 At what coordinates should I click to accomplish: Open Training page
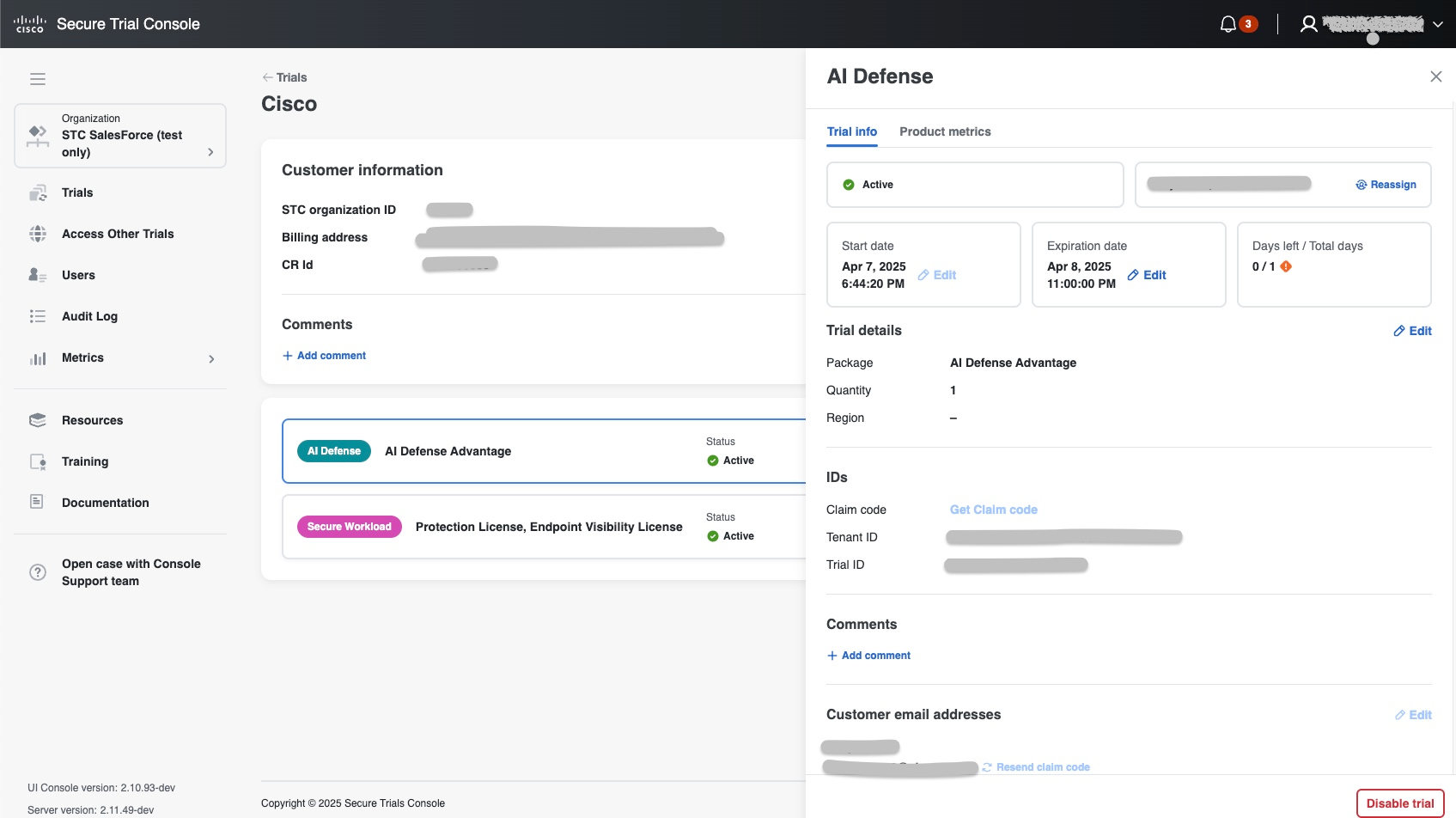[x=85, y=461]
